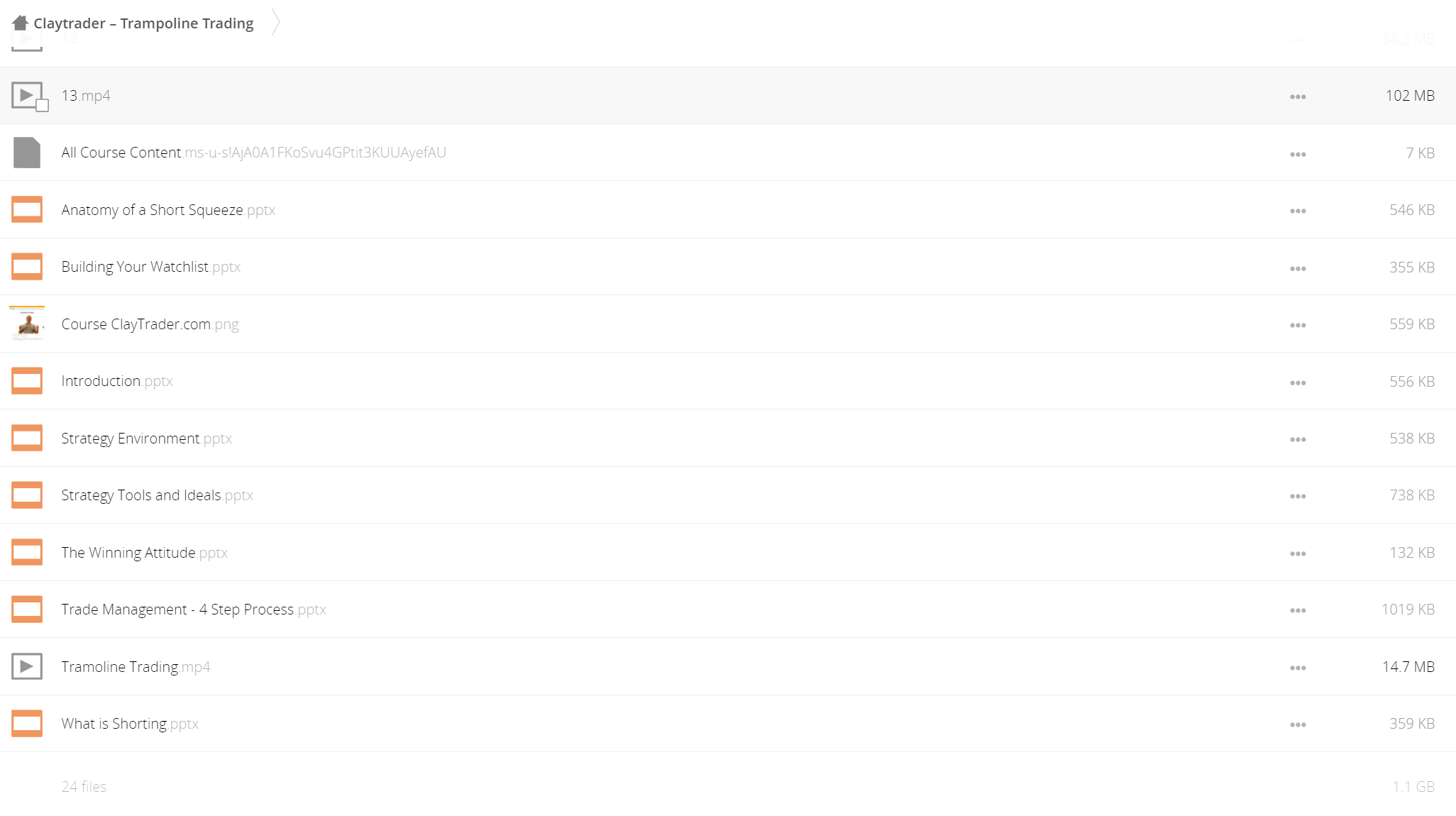Click the What is Shorting presentation icon
Screen dimensions: 1456x816
pos(26,724)
